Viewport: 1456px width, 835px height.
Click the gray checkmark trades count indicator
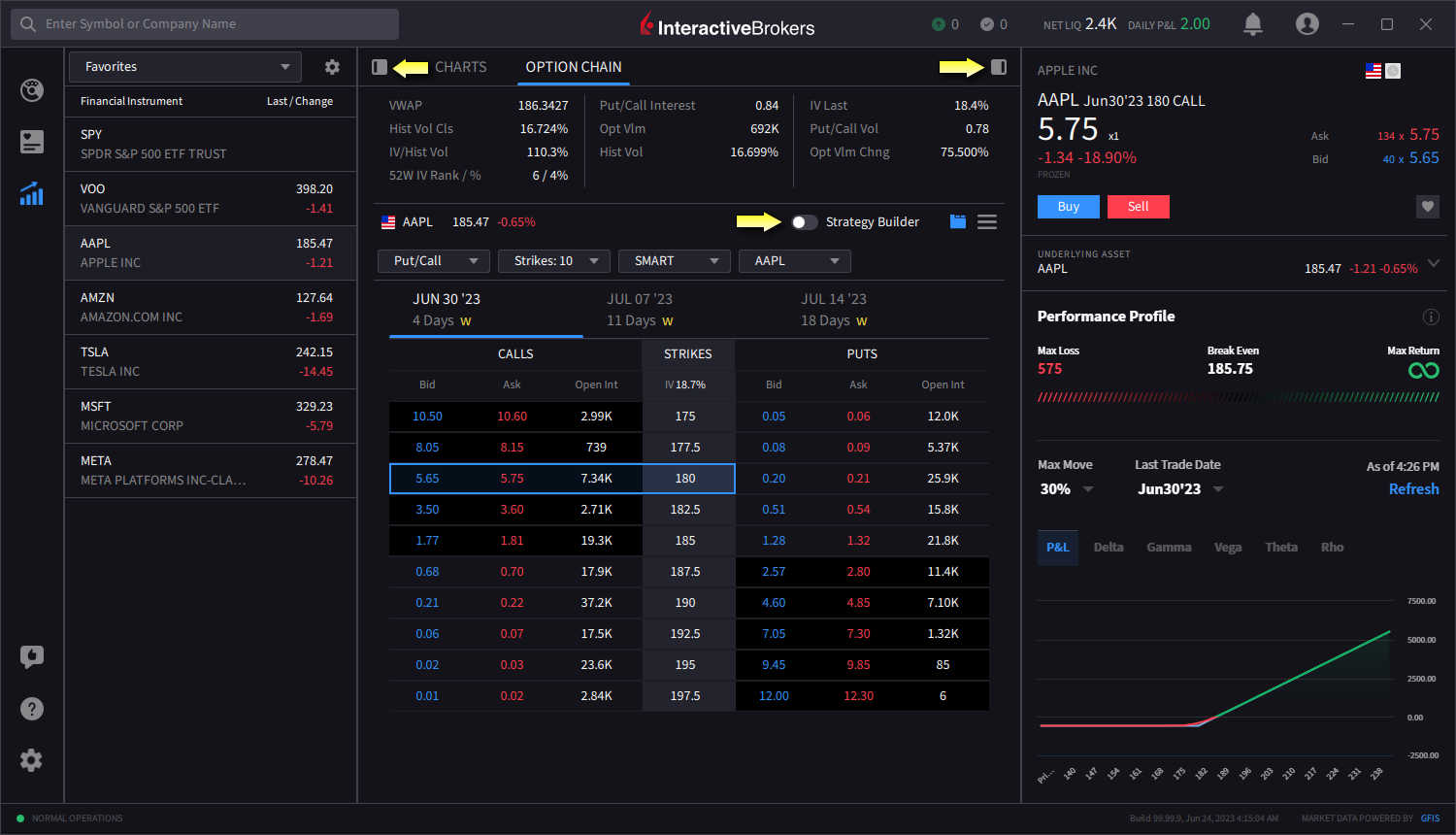coord(994,24)
